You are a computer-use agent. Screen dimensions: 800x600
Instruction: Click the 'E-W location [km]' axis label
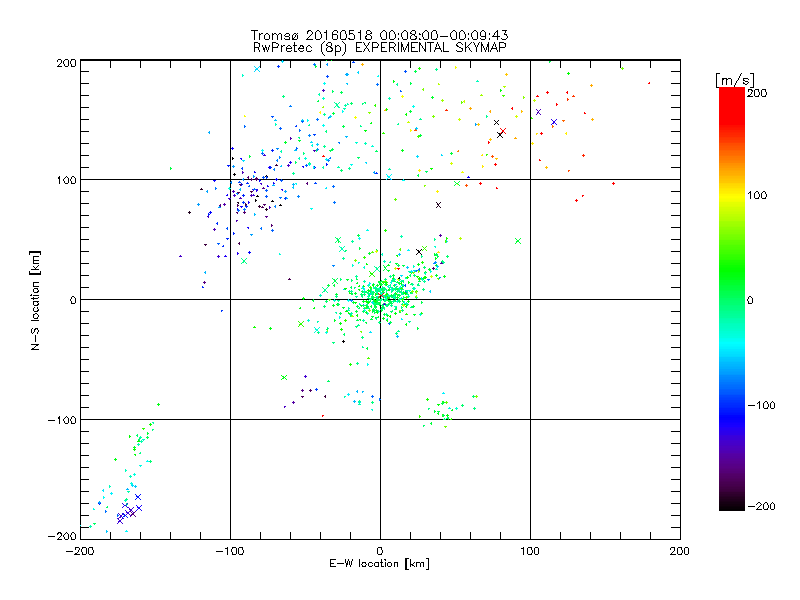[x=379, y=564]
